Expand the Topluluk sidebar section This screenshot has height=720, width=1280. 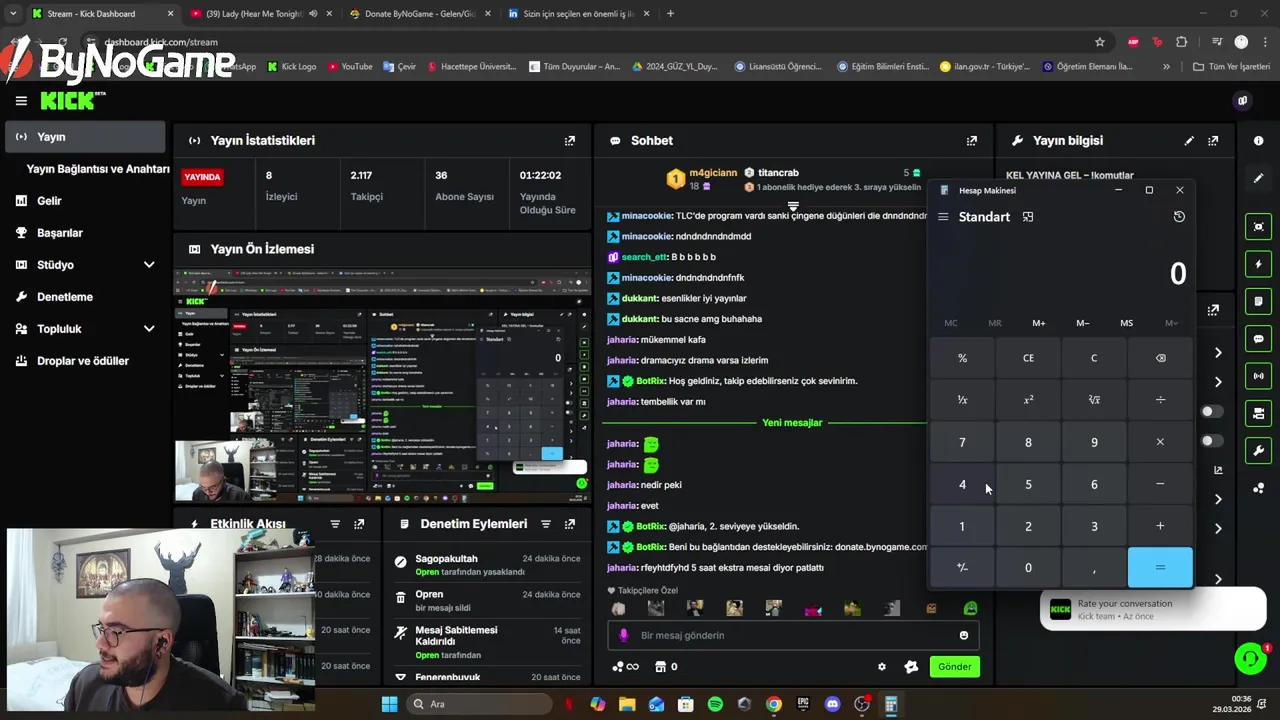coord(149,329)
